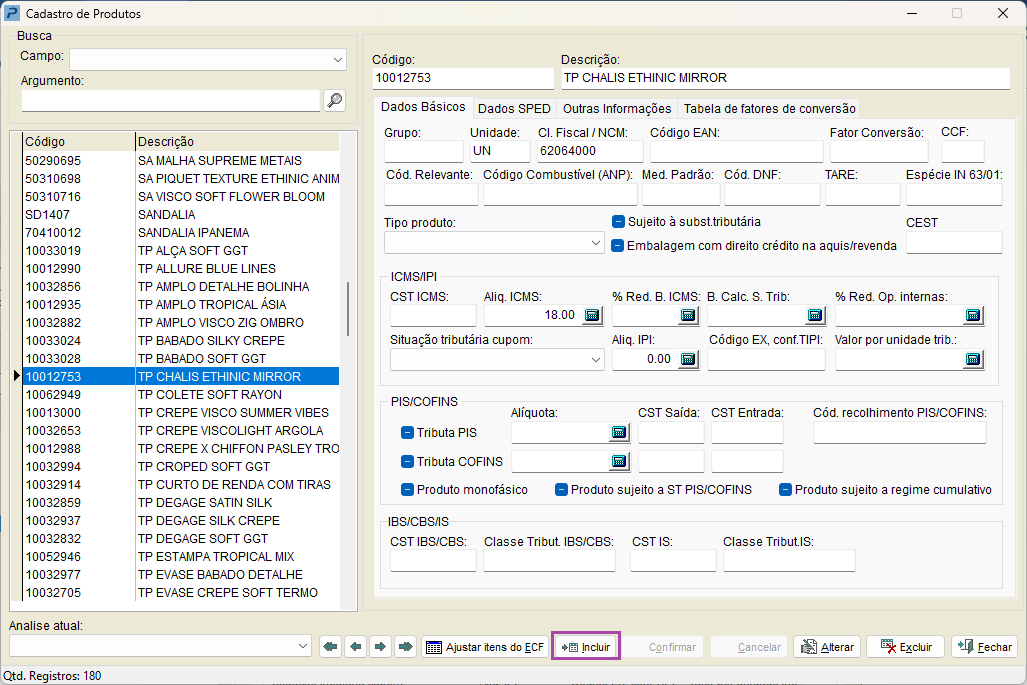Check Produto monofásico option
1027x685 pixels.
408,490
